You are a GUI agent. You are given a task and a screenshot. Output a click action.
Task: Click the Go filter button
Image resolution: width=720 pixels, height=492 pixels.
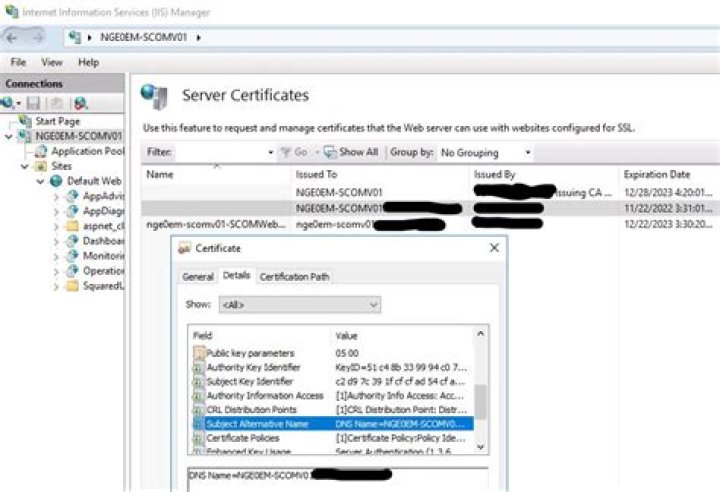coord(294,152)
